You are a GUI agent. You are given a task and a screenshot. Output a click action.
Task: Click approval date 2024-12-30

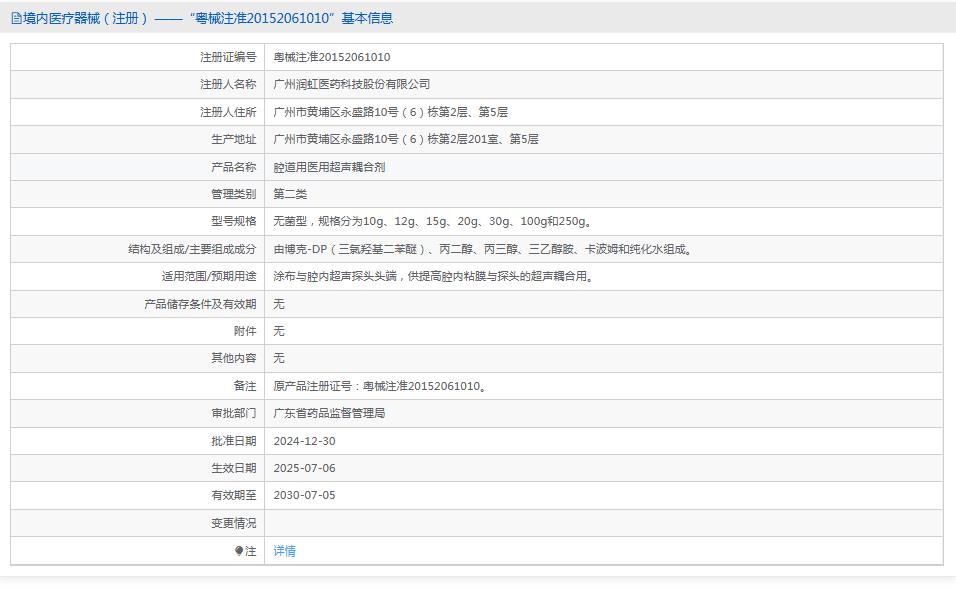(305, 441)
